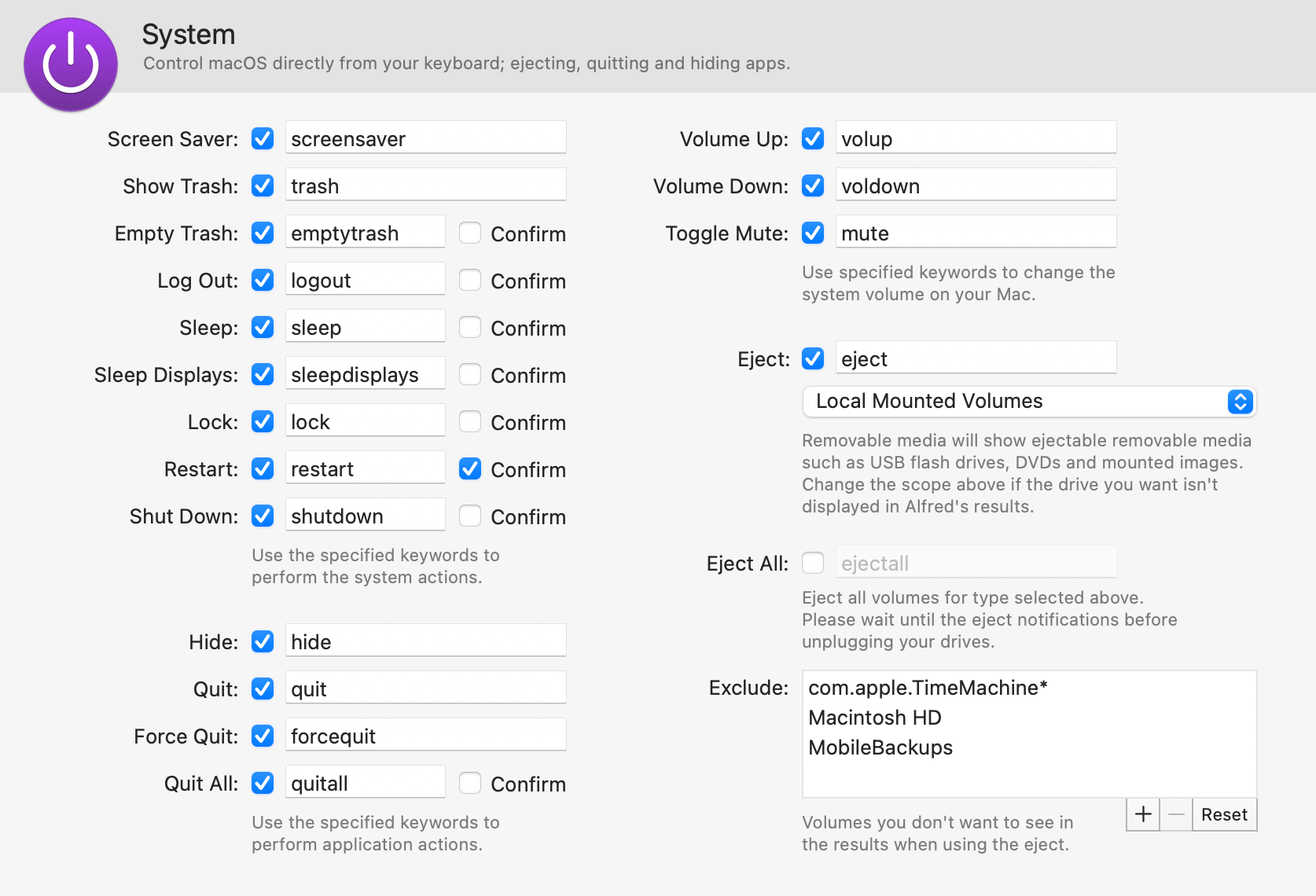Screen dimensions: 1316x896
Task: Enable the Eject All checkbox
Action: [813, 563]
